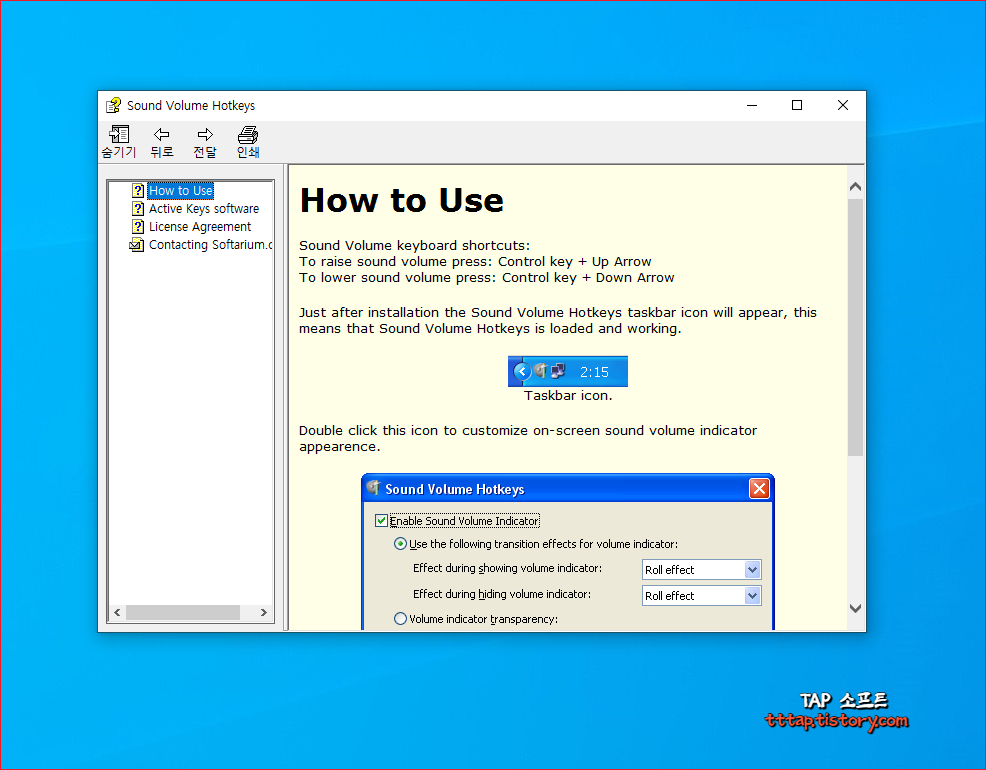986x770 pixels.
Task: Click 'Control key + Up Arrow' line
Action: 475,261
